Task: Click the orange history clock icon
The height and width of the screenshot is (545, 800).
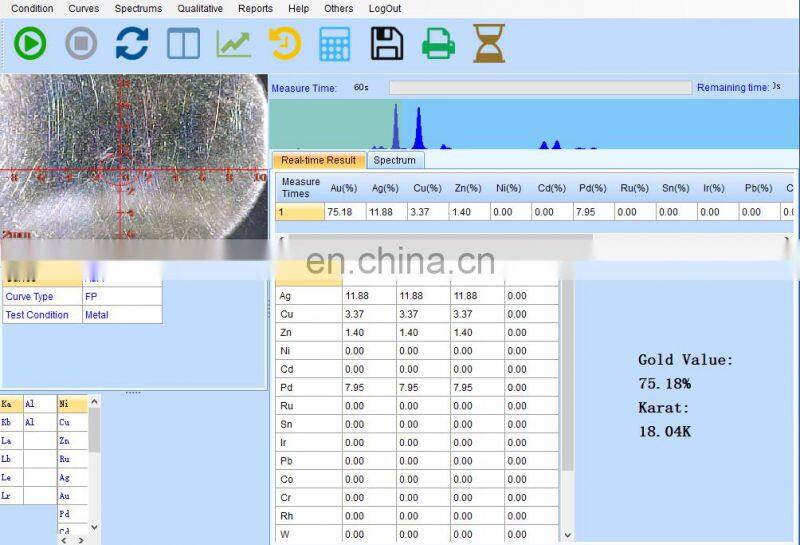Action: pyautogui.click(x=285, y=44)
